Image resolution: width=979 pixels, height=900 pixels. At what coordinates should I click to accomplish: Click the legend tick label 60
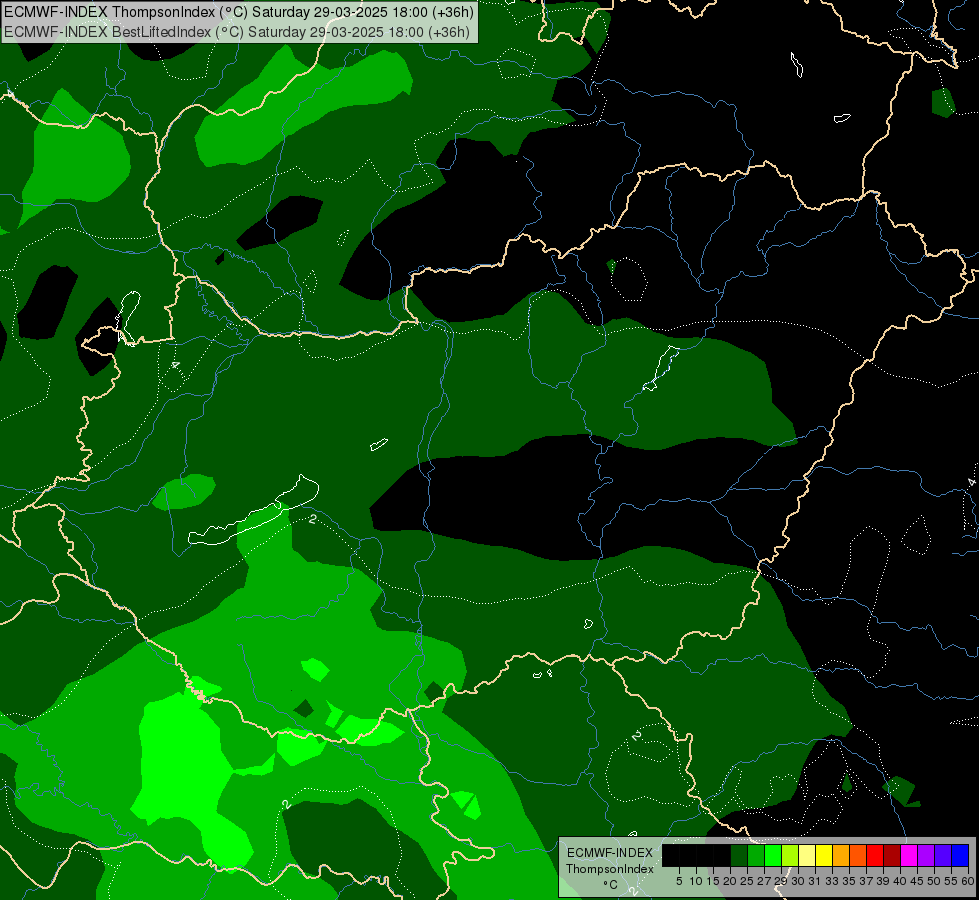tap(967, 881)
